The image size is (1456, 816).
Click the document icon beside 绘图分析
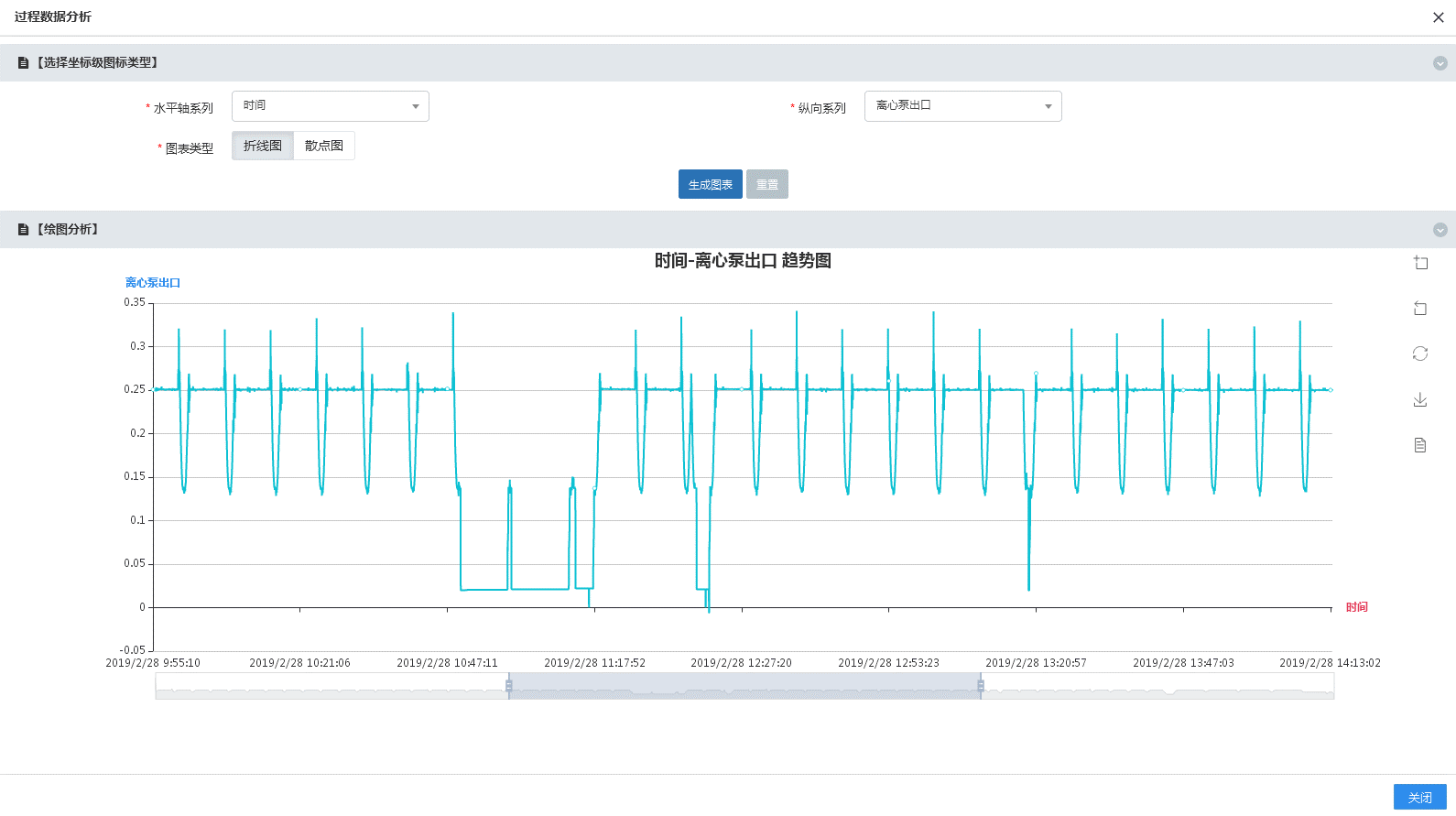pos(24,230)
